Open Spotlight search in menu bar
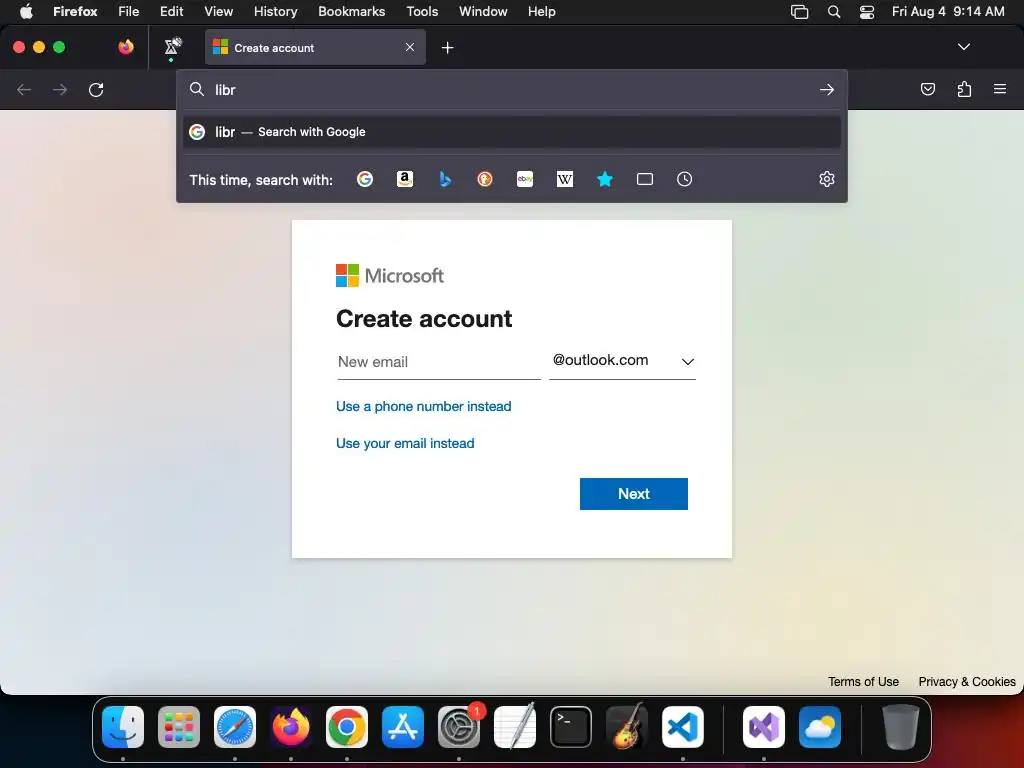1024x768 pixels. pos(834,12)
